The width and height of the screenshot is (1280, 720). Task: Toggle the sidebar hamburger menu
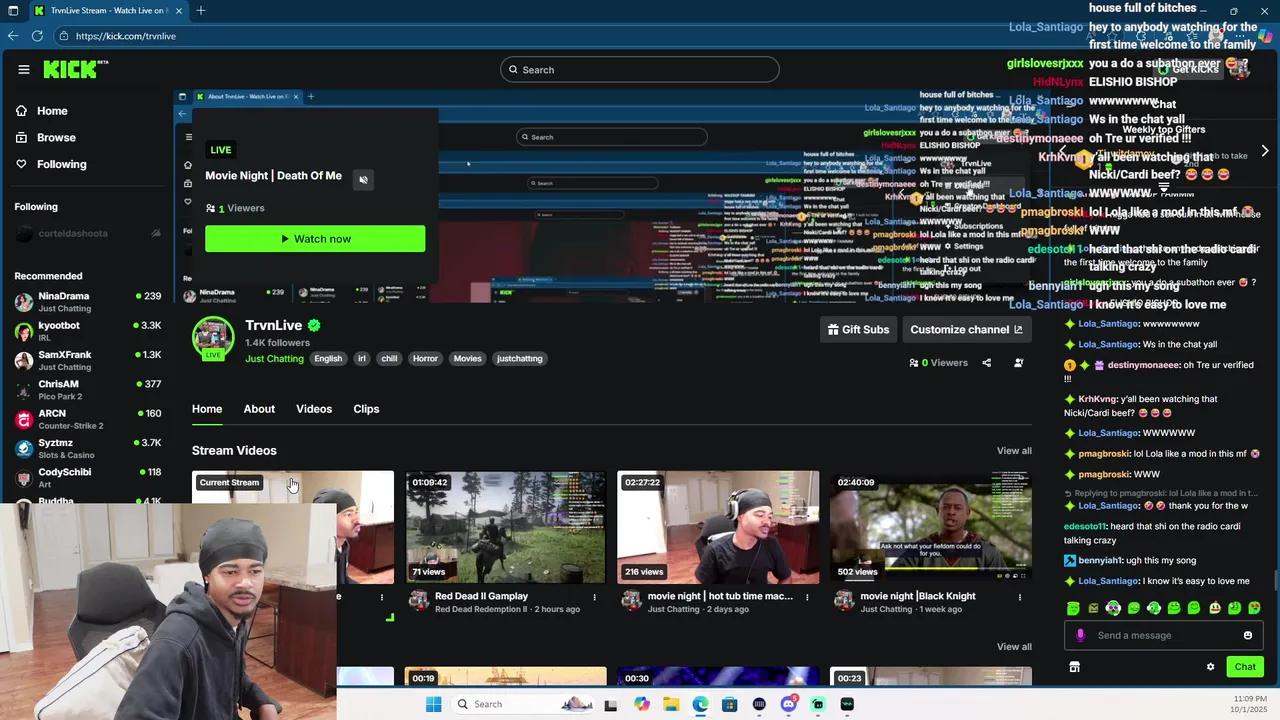tap(23, 69)
